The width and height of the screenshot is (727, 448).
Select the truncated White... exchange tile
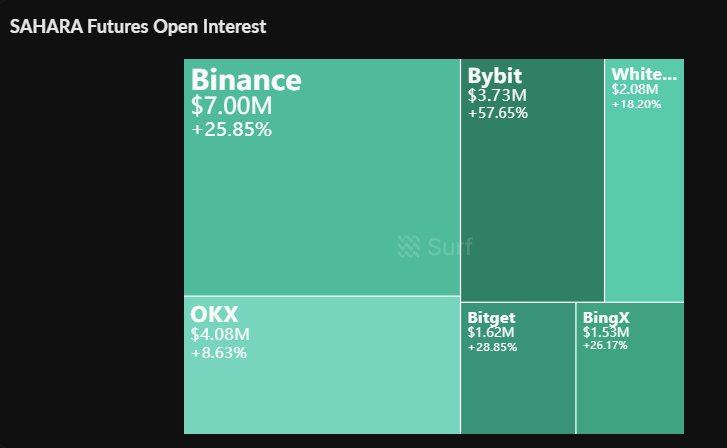[644, 200]
